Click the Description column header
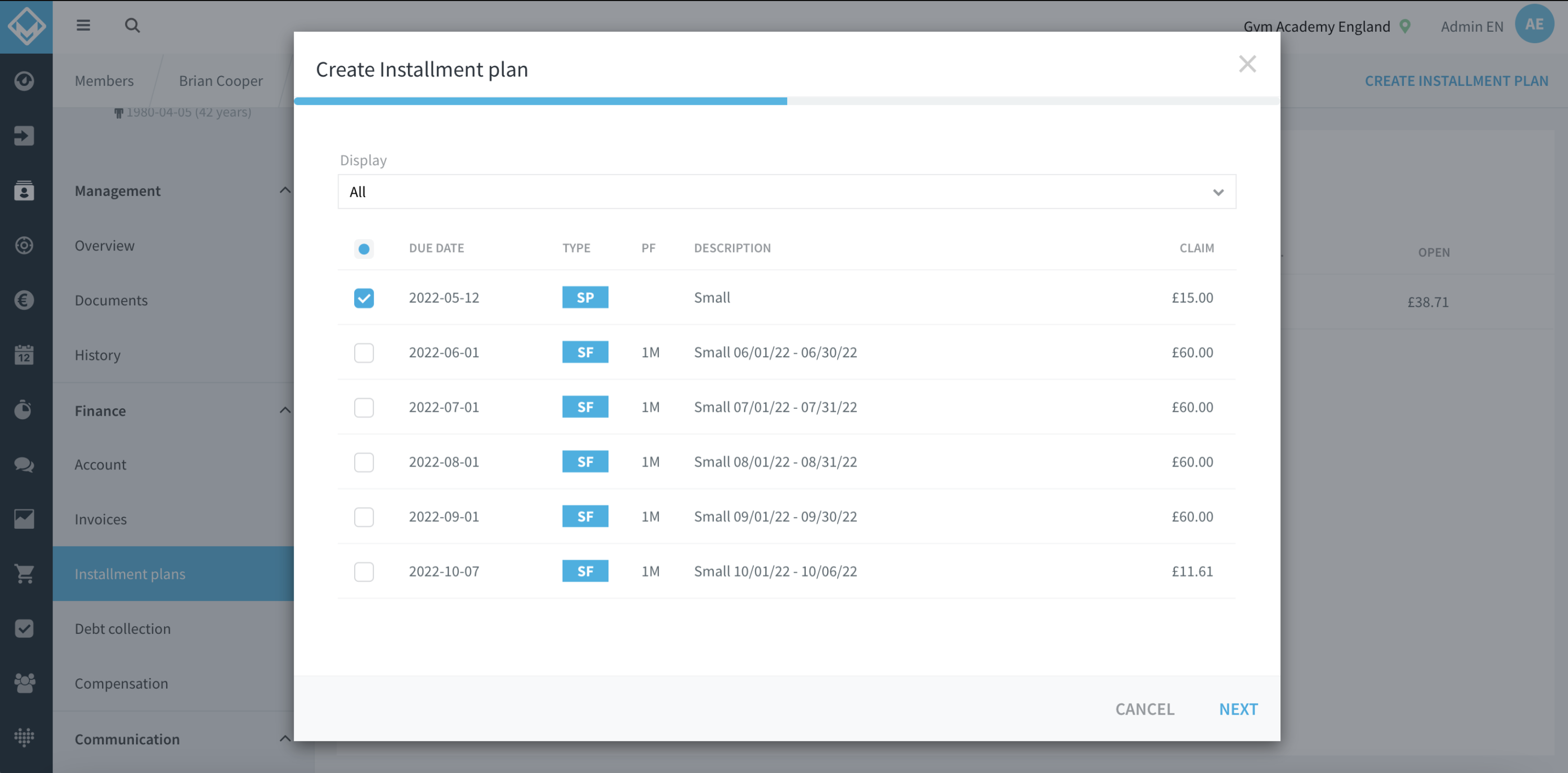1568x773 pixels. [732, 248]
